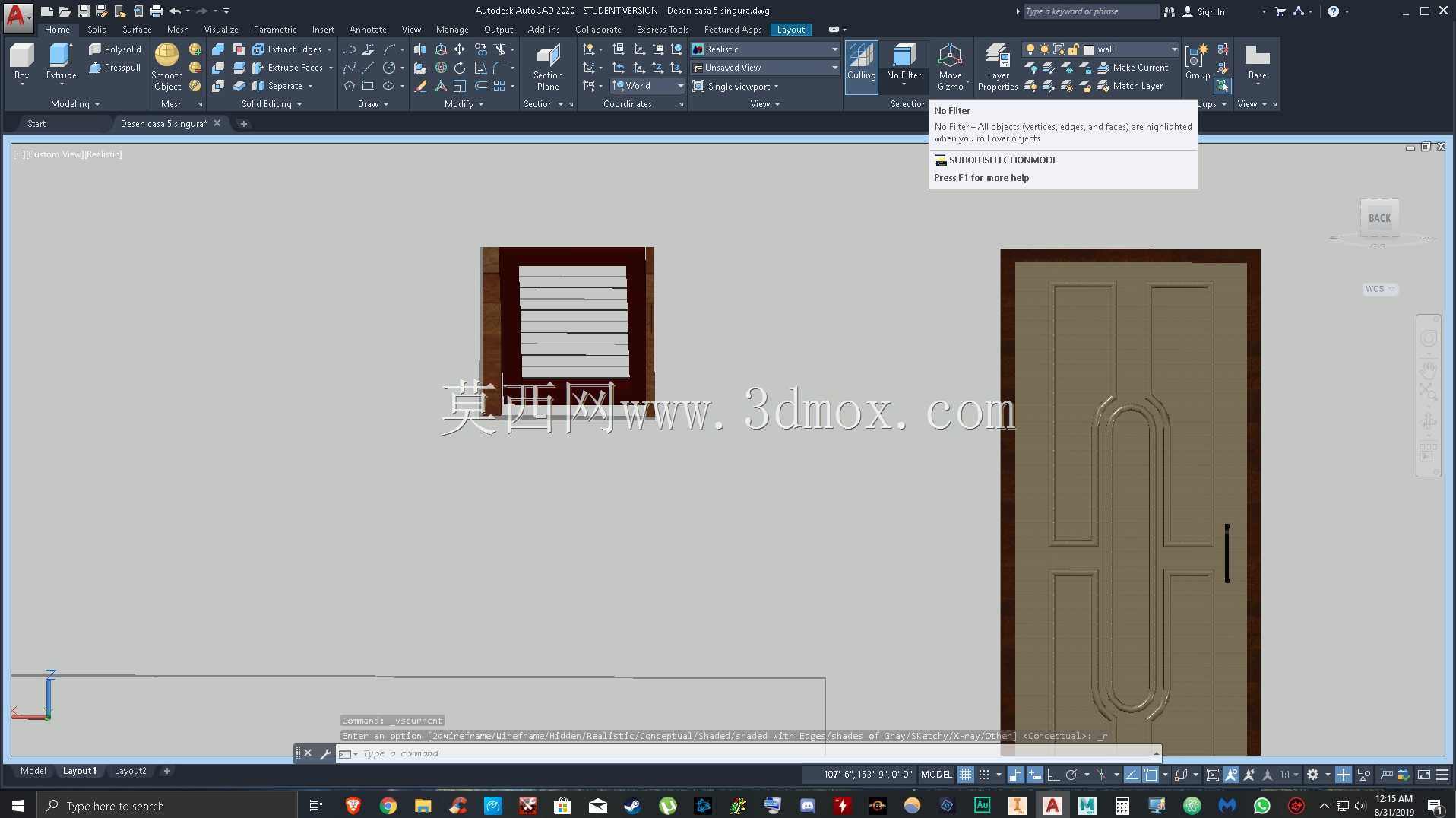Open the WCS dropdown near ViewCube

(x=1380, y=289)
